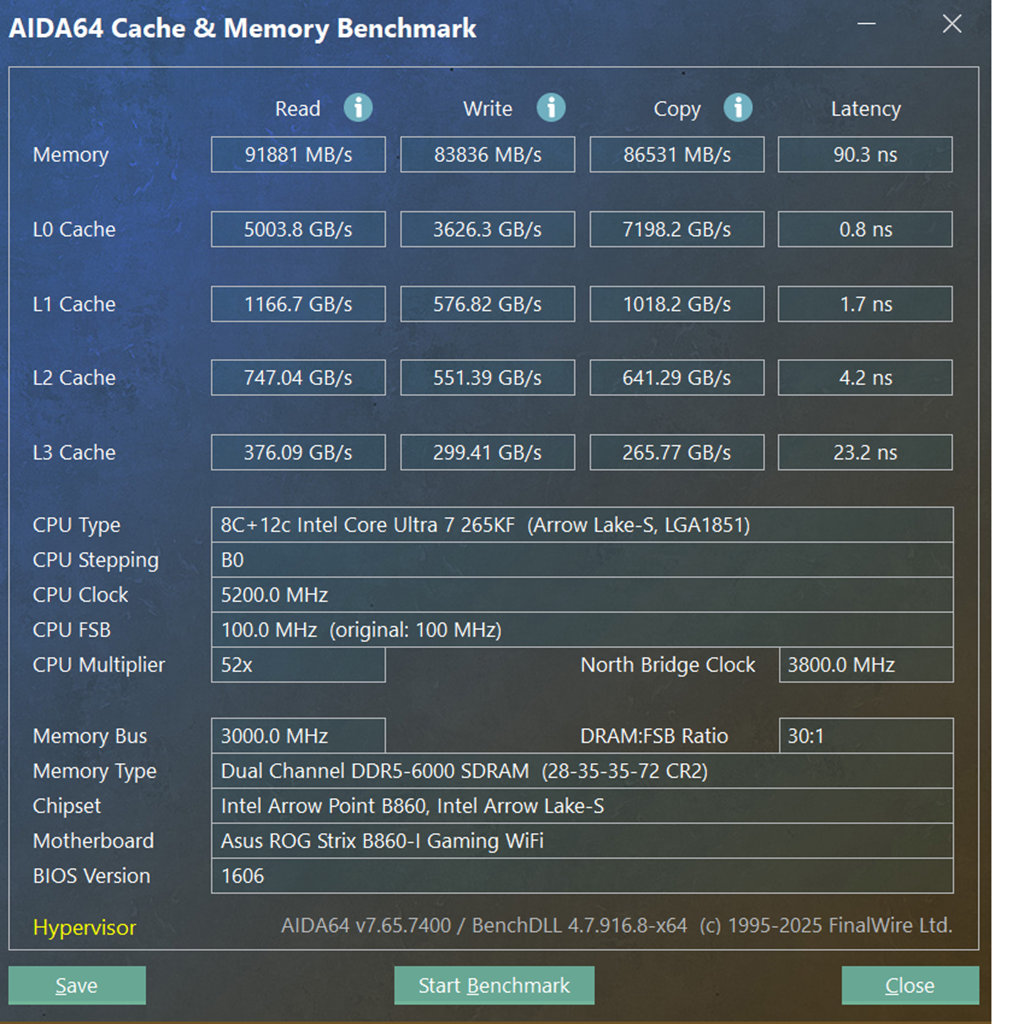Click the CPU Stepping value B0
1024x1024 pixels.
coord(582,560)
